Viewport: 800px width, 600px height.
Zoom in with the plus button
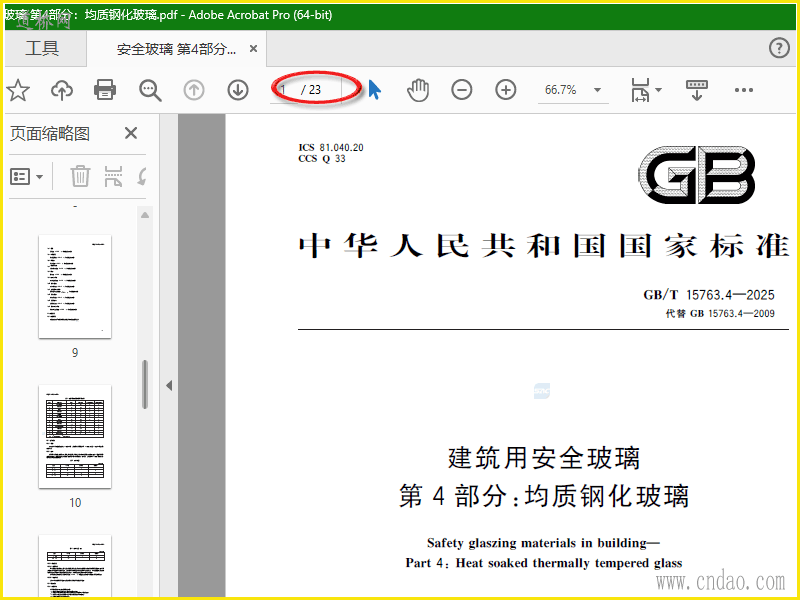tap(506, 90)
